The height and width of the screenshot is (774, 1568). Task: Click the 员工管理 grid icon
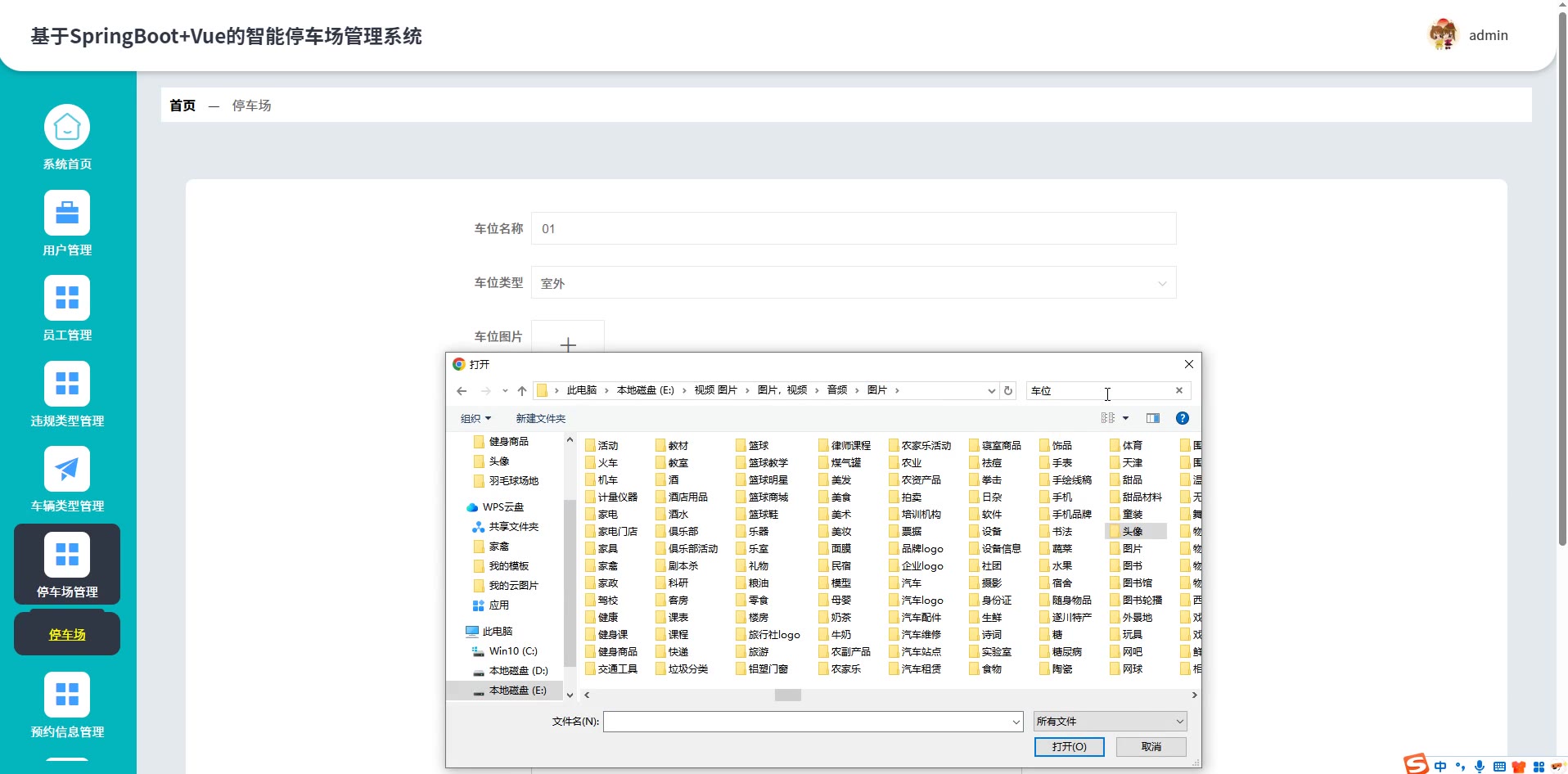(x=67, y=299)
